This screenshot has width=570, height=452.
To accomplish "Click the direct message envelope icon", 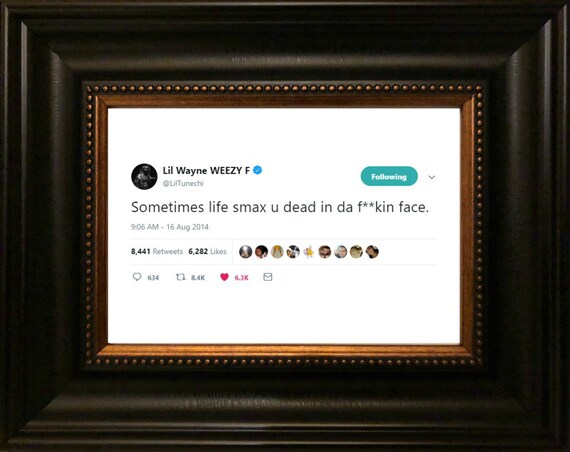I will [268, 277].
